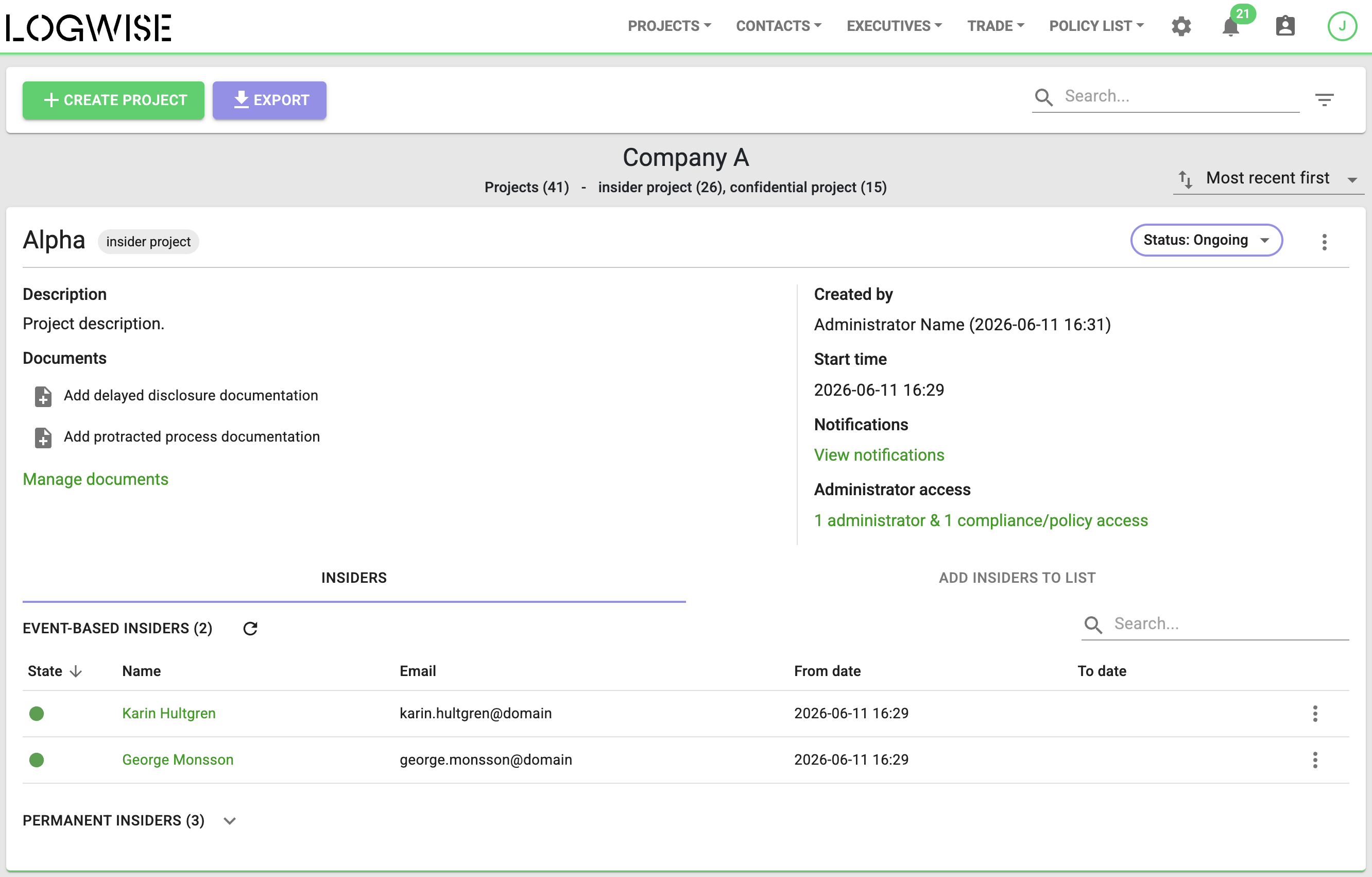The height and width of the screenshot is (877, 1372).
Task: Open the EXECUTIVES menu
Action: (894, 26)
